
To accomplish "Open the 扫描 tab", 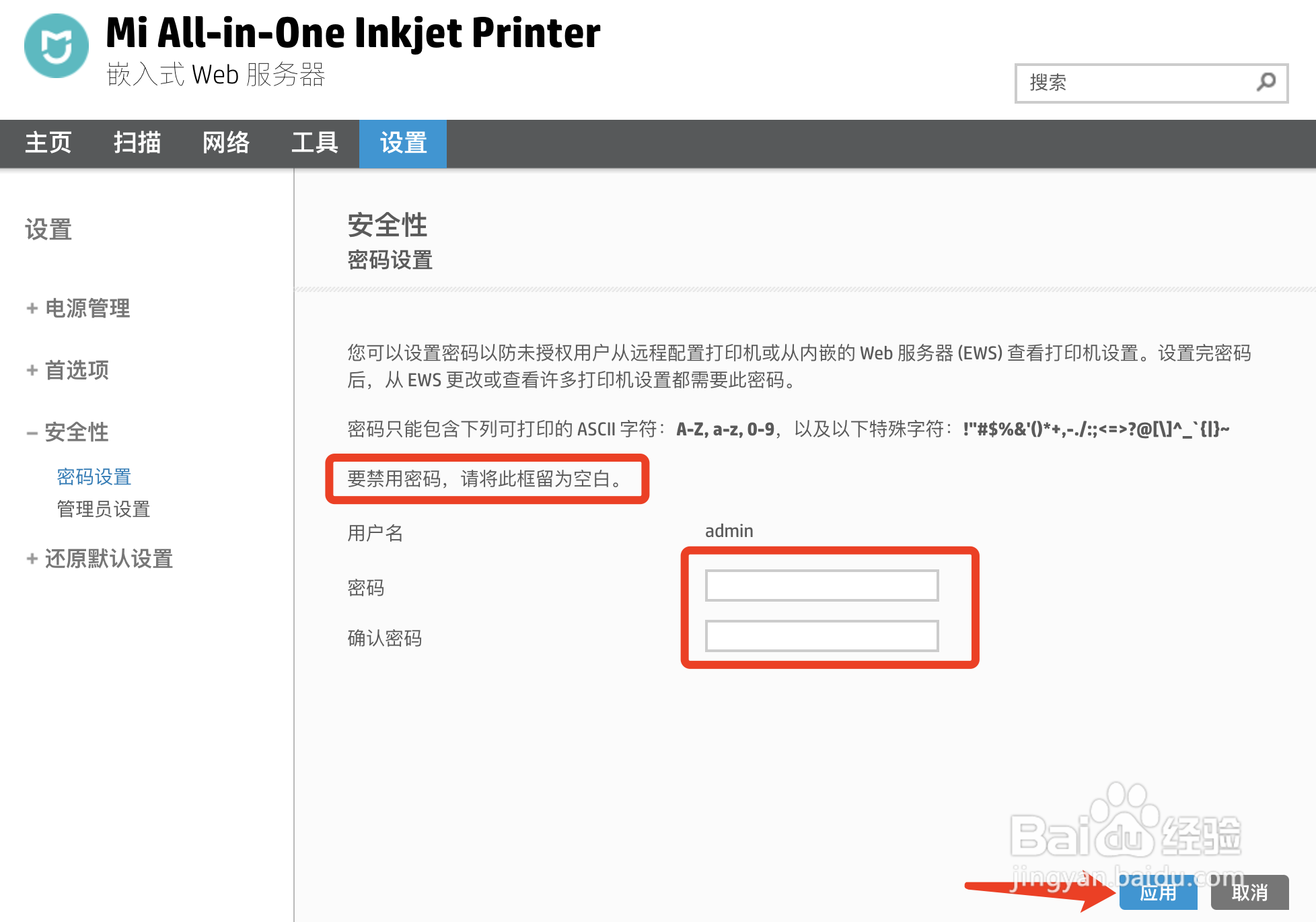I will (x=137, y=143).
